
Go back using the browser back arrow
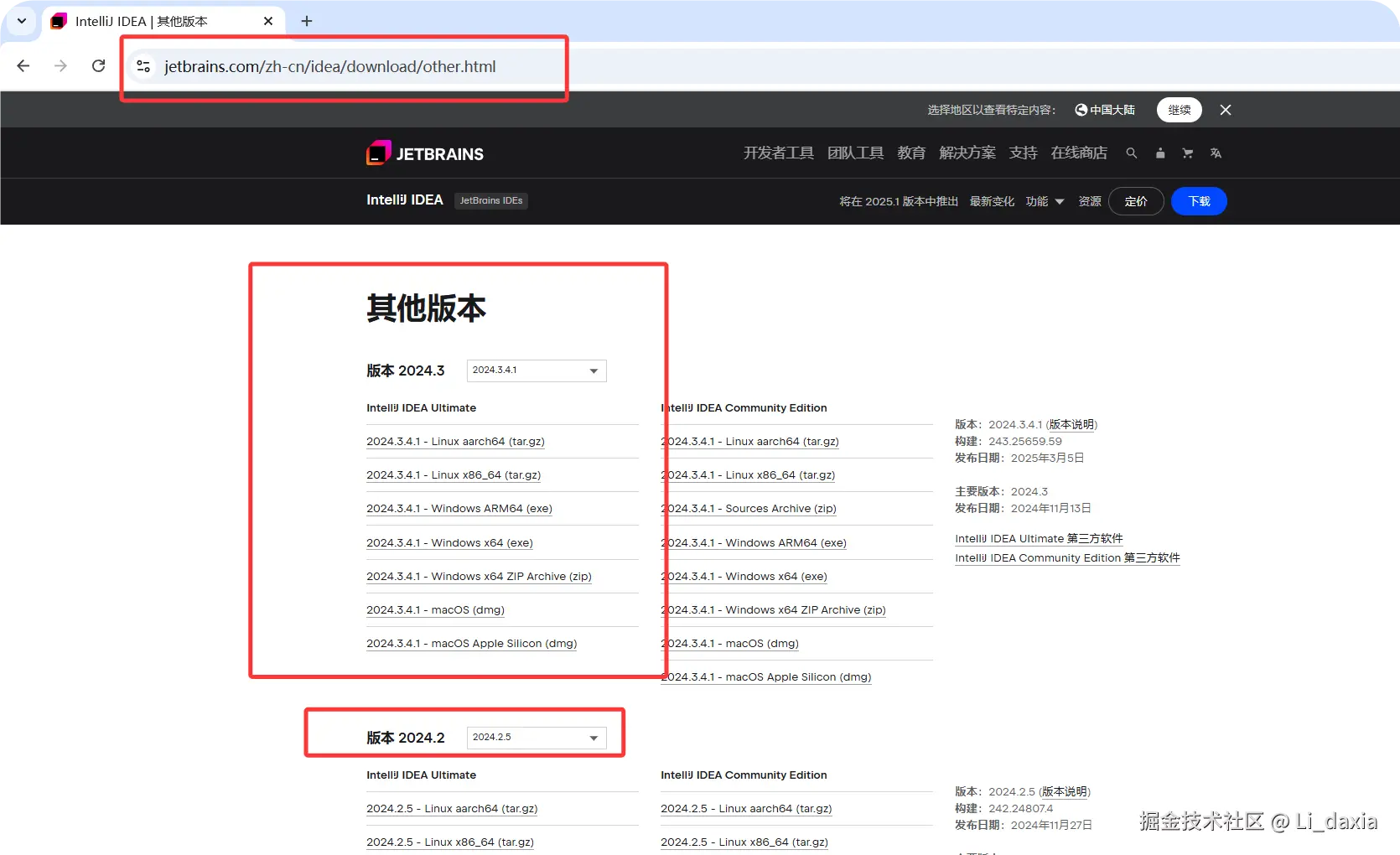click(x=23, y=65)
